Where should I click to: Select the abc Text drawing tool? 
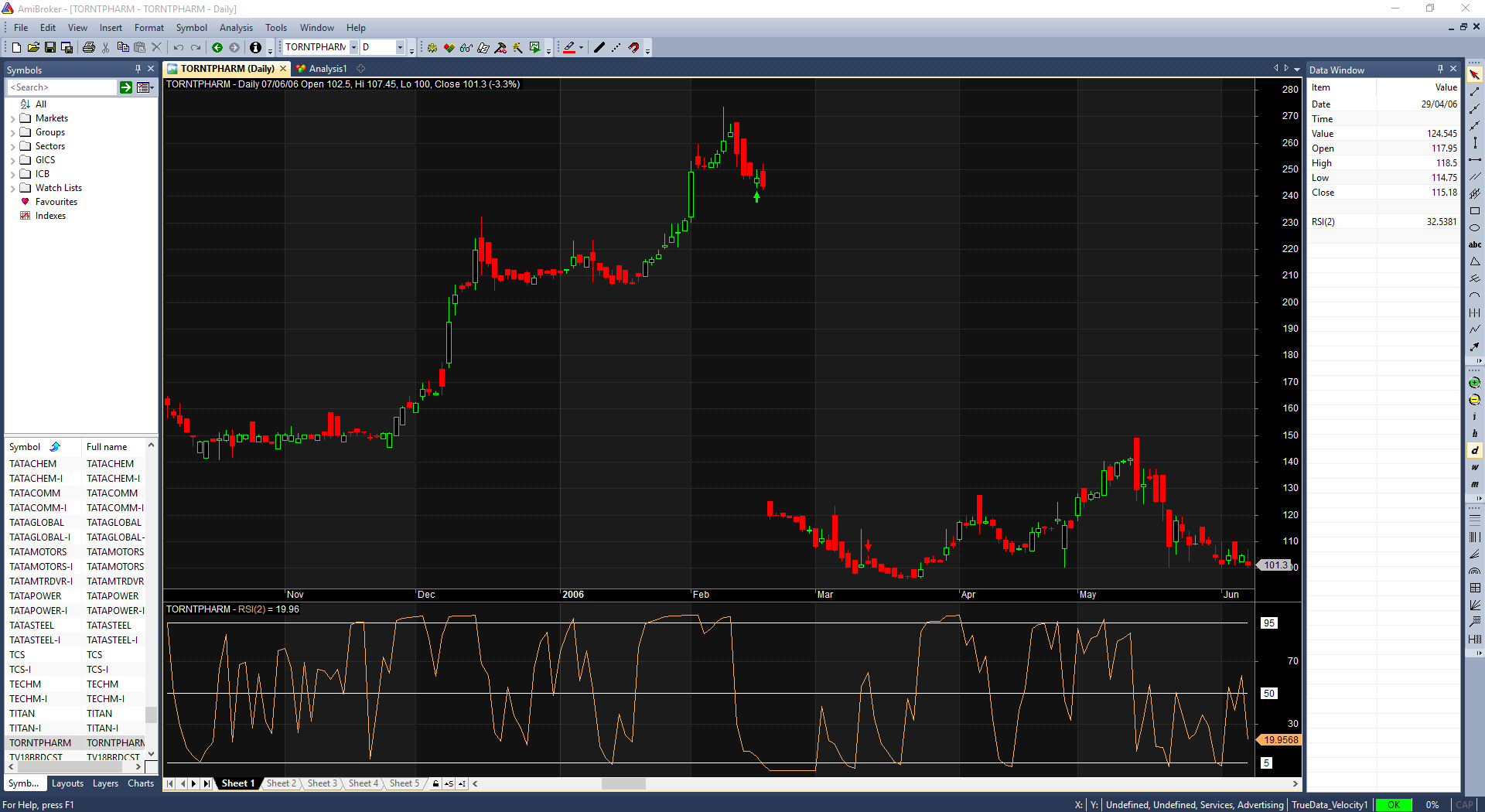pos(1475,244)
